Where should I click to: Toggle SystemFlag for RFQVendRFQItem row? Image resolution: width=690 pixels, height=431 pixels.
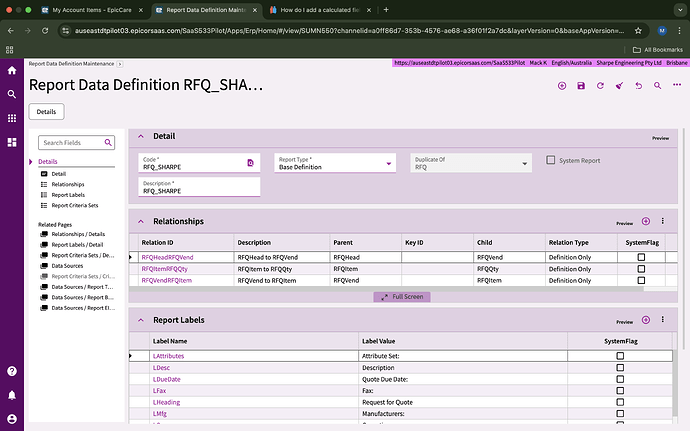pyautogui.click(x=641, y=280)
